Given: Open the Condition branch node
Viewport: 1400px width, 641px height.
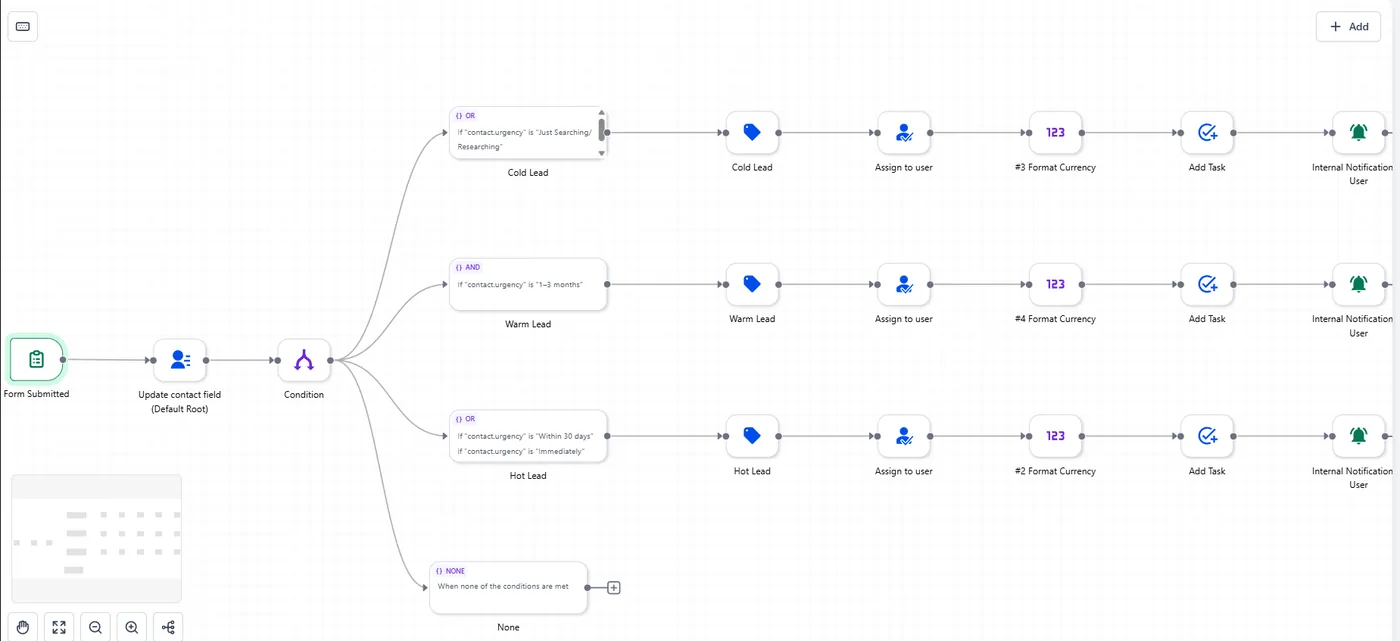Looking at the screenshot, I should click(x=304, y=360).
